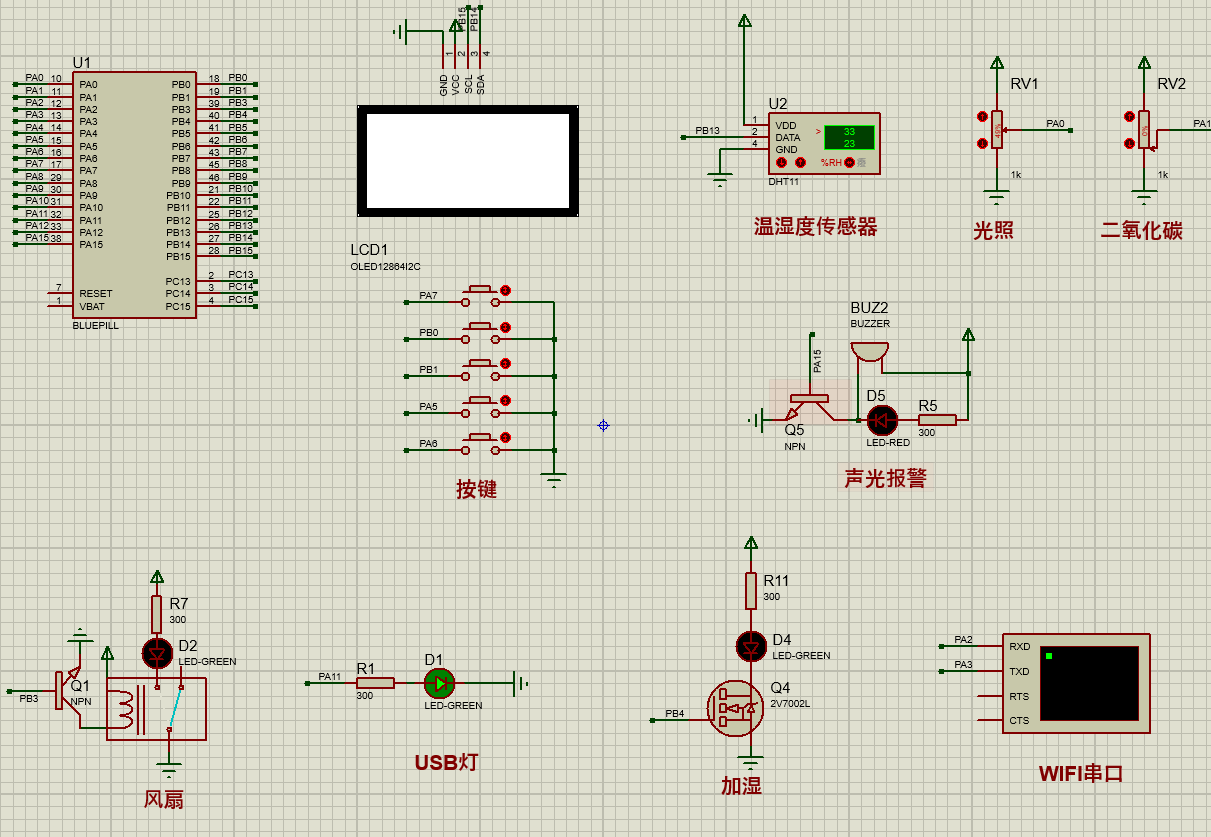Toggle the red latch on PB1 button

[506, 363]
